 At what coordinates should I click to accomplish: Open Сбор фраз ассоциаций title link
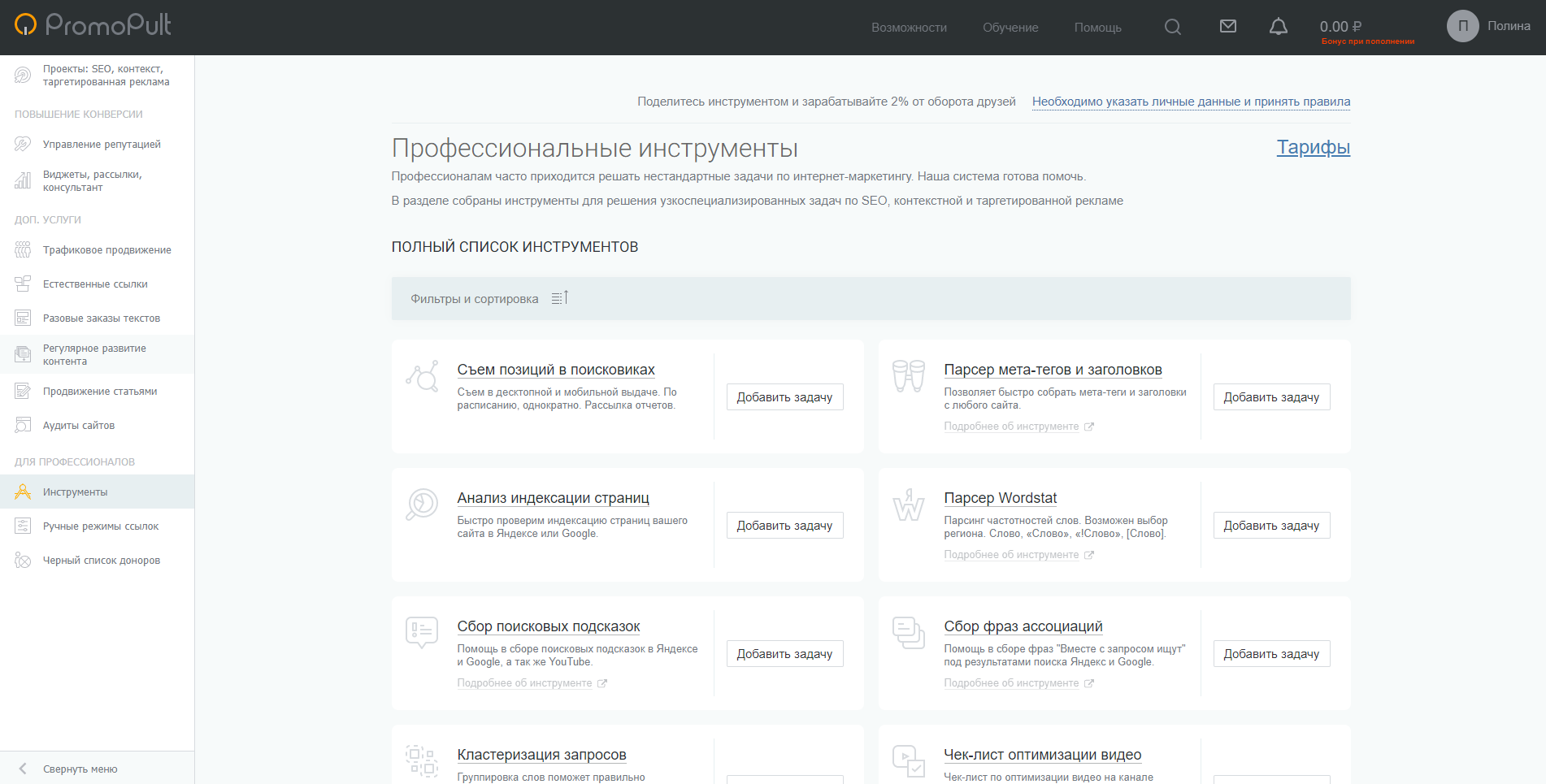pyautogui.click(x=1023, y=626)
